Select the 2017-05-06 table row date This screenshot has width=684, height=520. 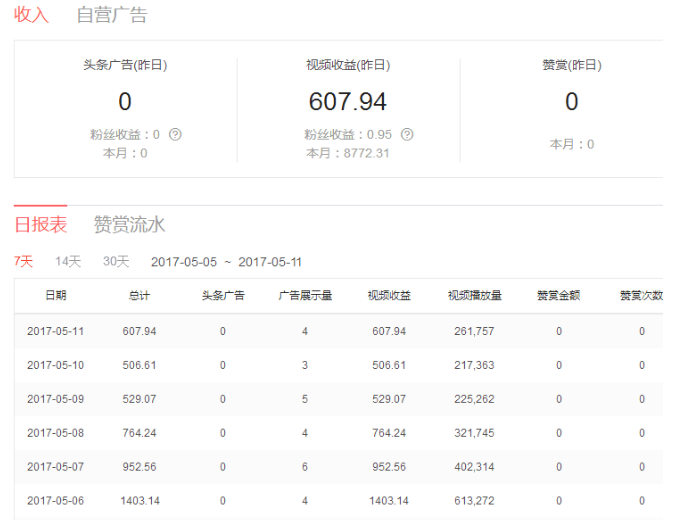(x=56, y=500)
